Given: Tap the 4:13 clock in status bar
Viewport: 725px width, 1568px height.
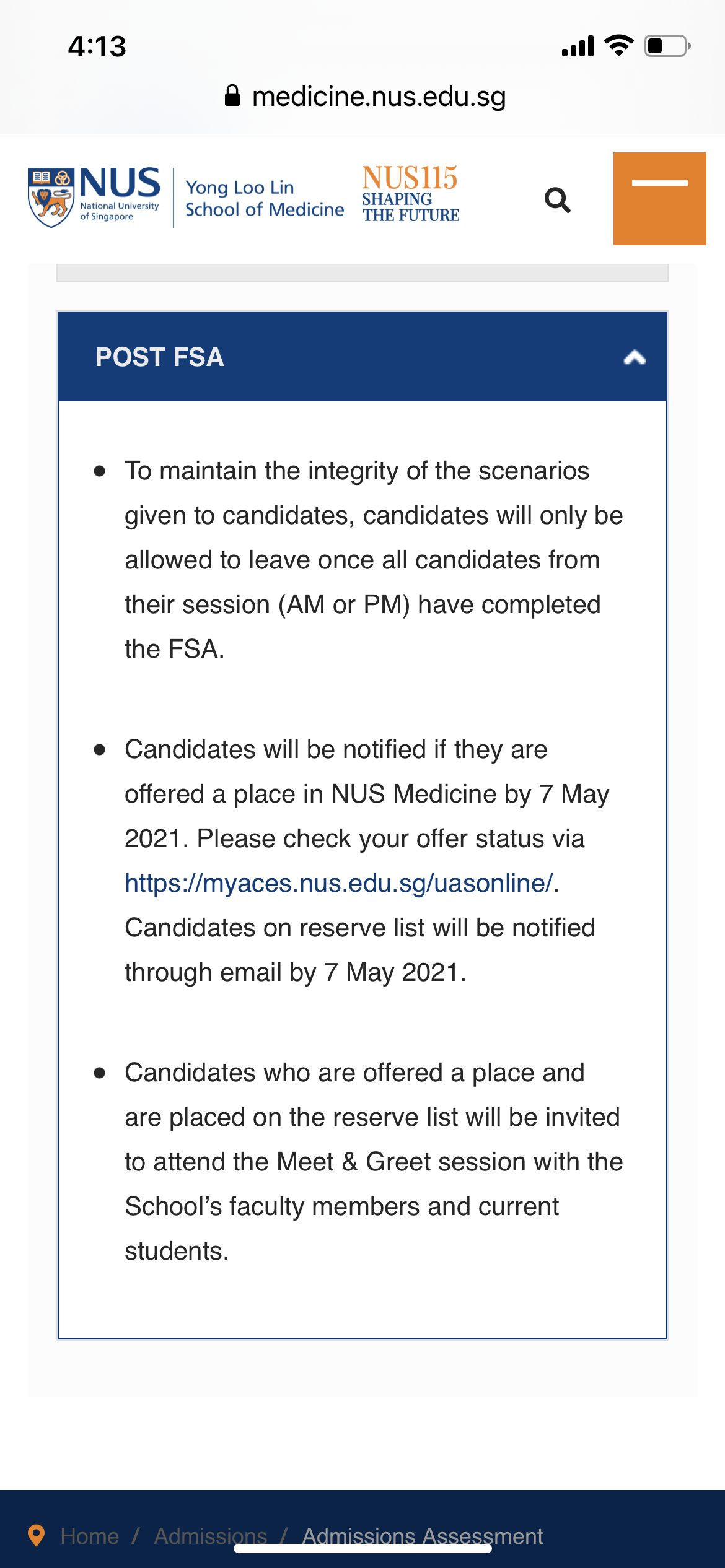Looking at the screenshot, I should [97, 46].
